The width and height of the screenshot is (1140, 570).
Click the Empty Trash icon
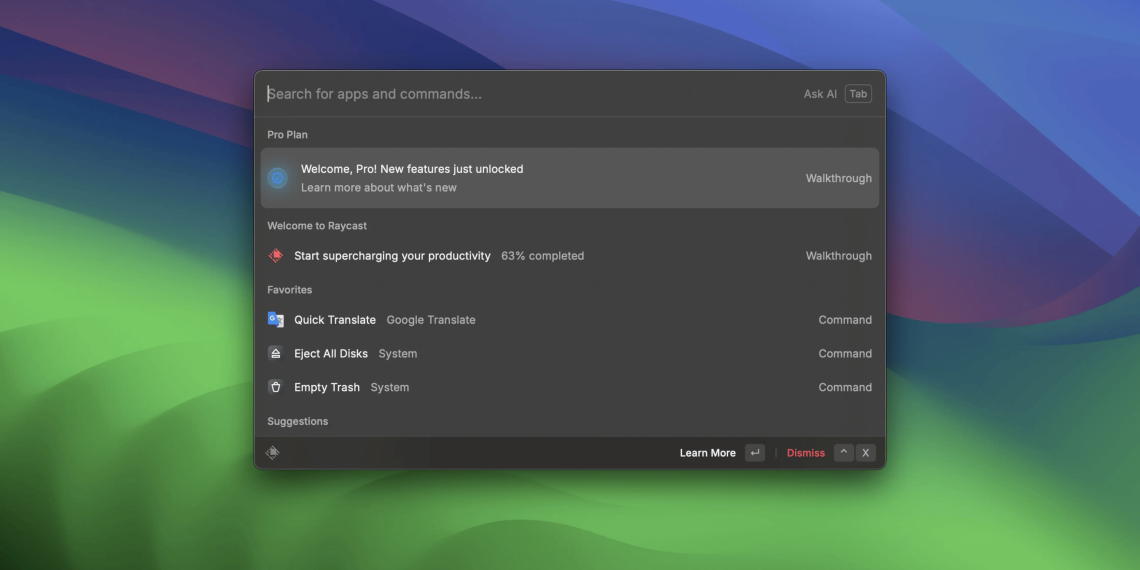pos(276,387)
